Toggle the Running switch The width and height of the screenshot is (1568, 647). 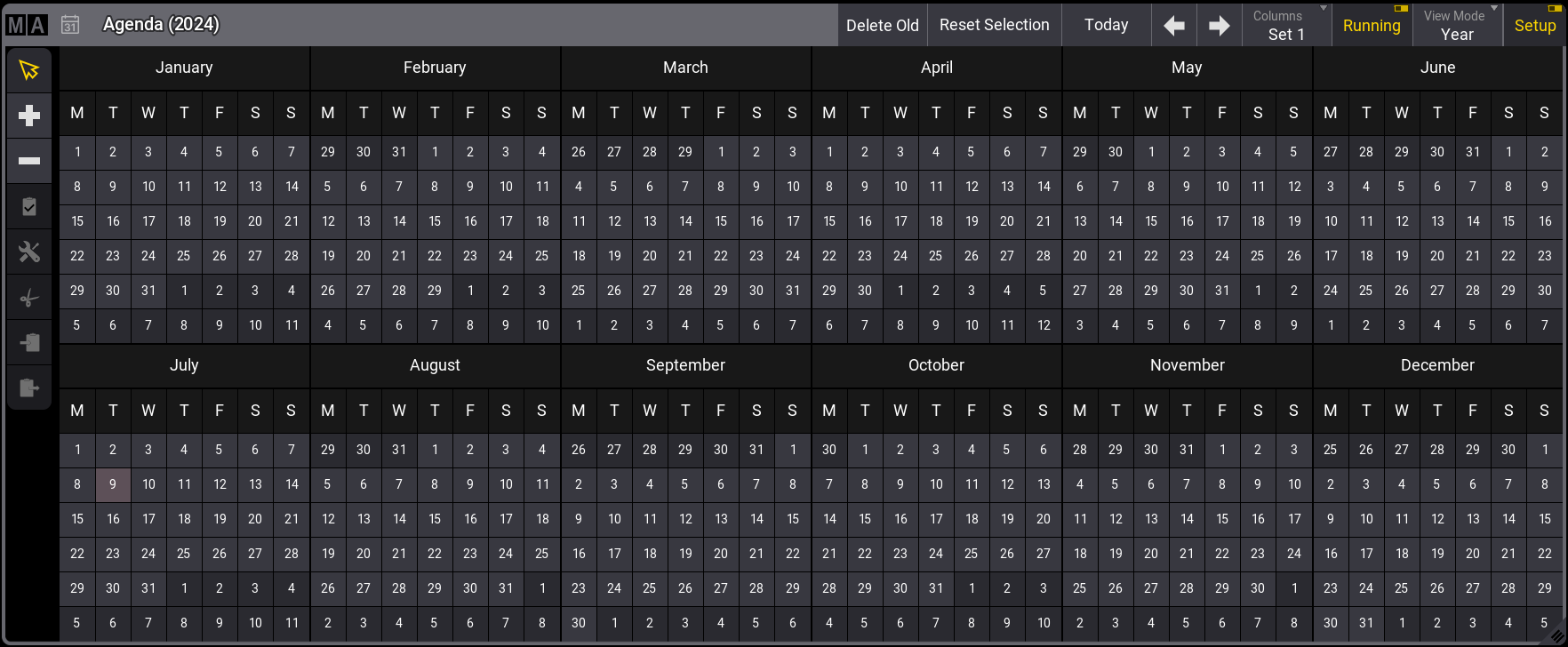click(x=1372, y=26)
